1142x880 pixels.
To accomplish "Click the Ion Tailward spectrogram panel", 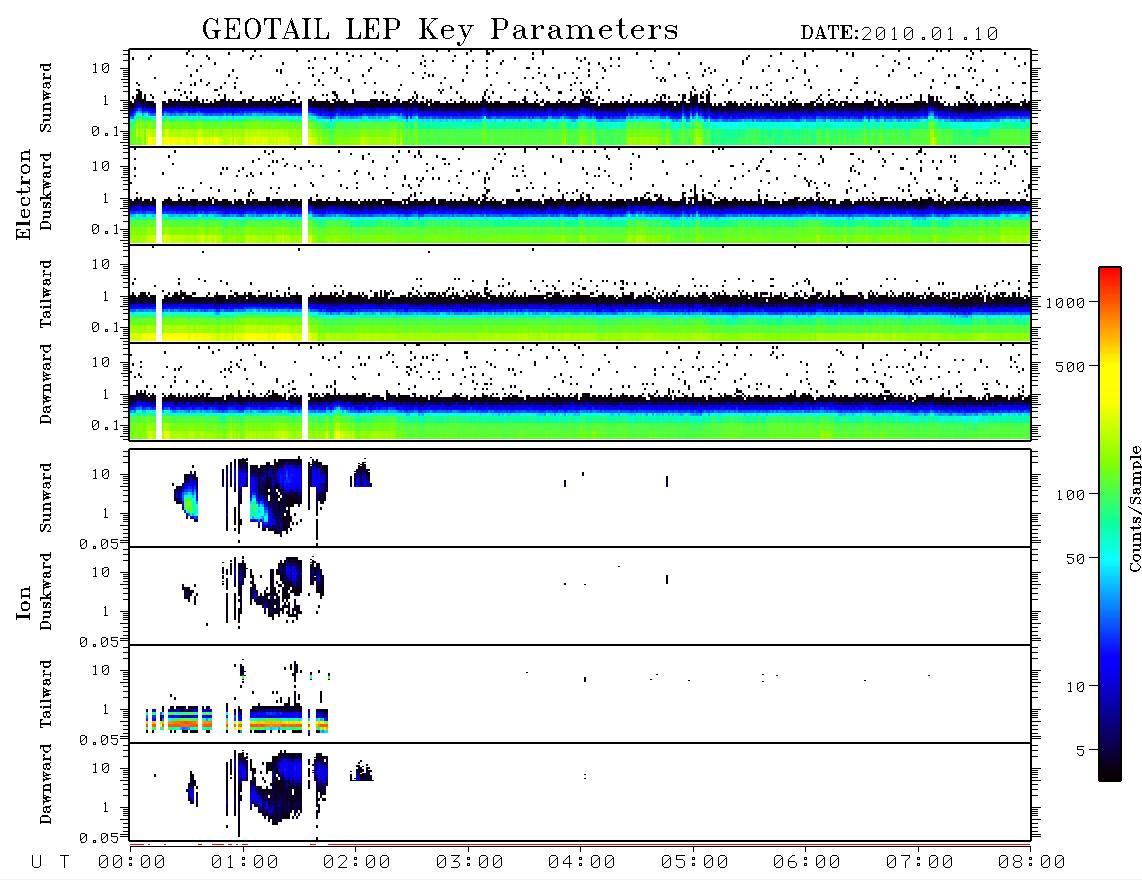I will click(580, 694).
